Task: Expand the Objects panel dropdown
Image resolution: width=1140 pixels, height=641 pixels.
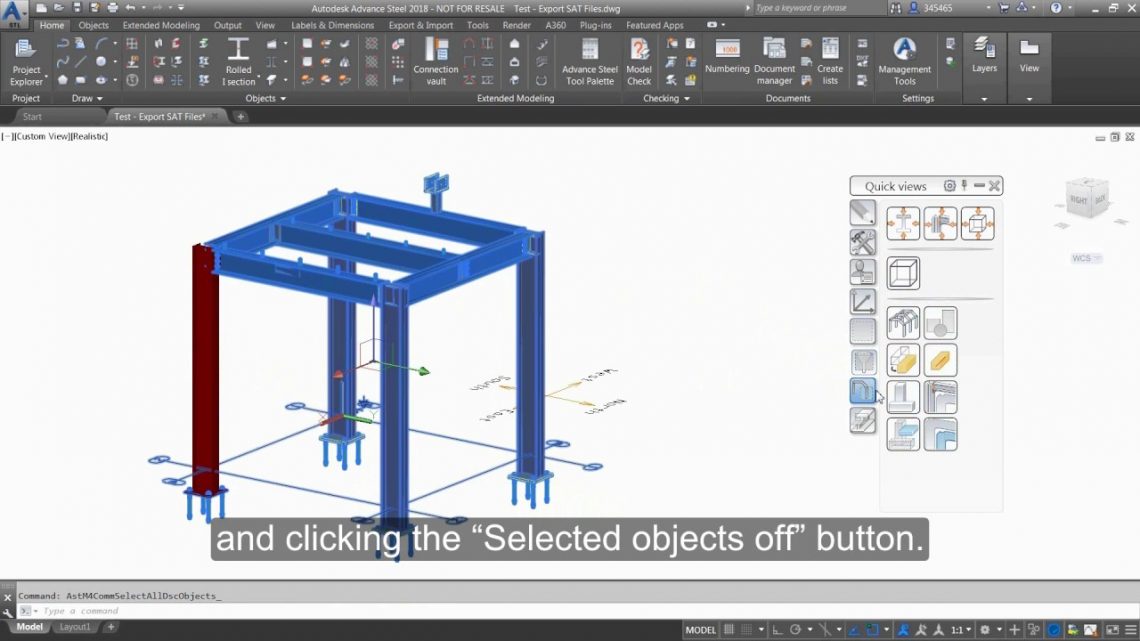Action: (265, 98)
